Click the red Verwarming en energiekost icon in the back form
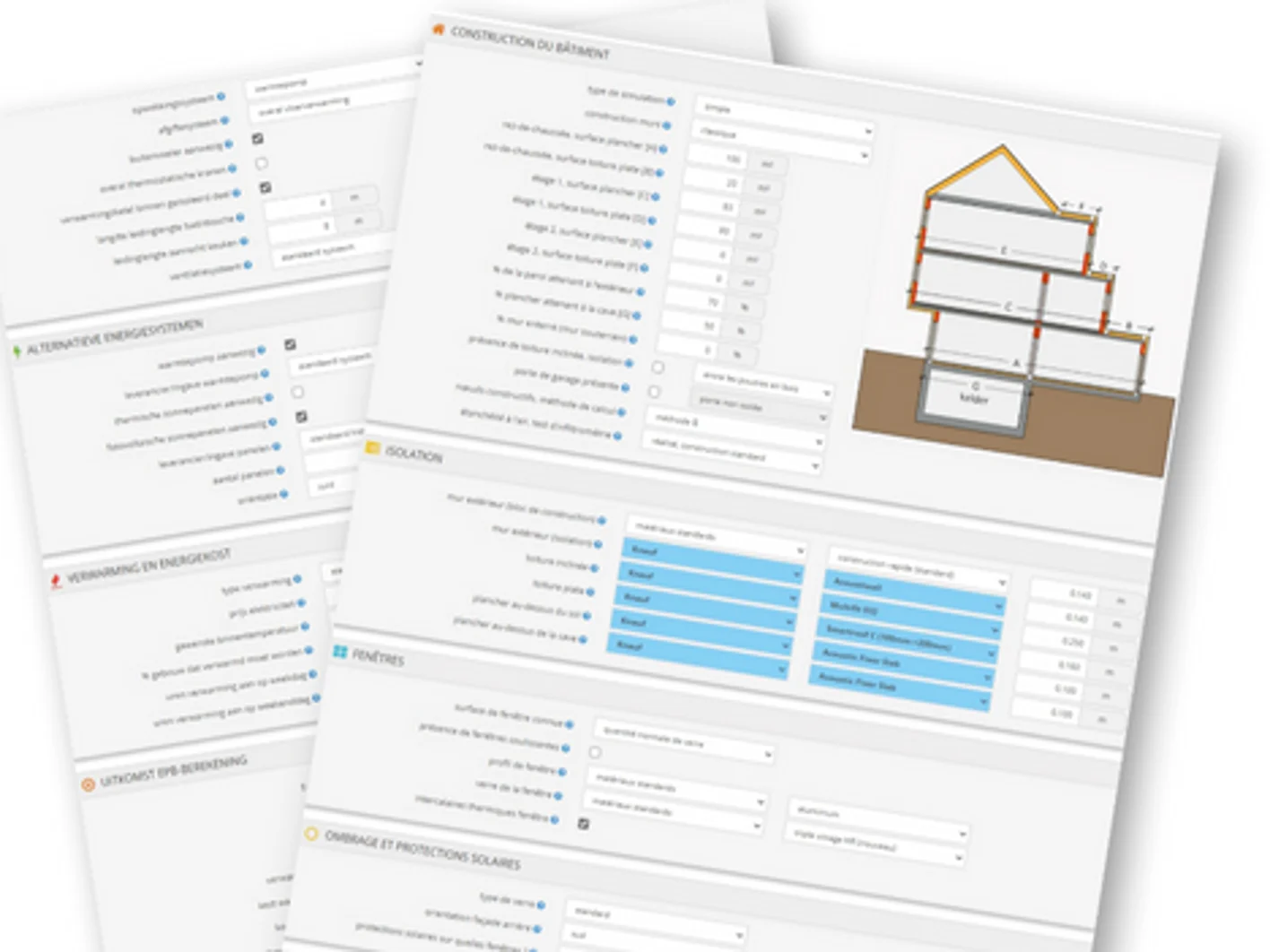Screen dimensions: 1270x952 tap(56, 582)
